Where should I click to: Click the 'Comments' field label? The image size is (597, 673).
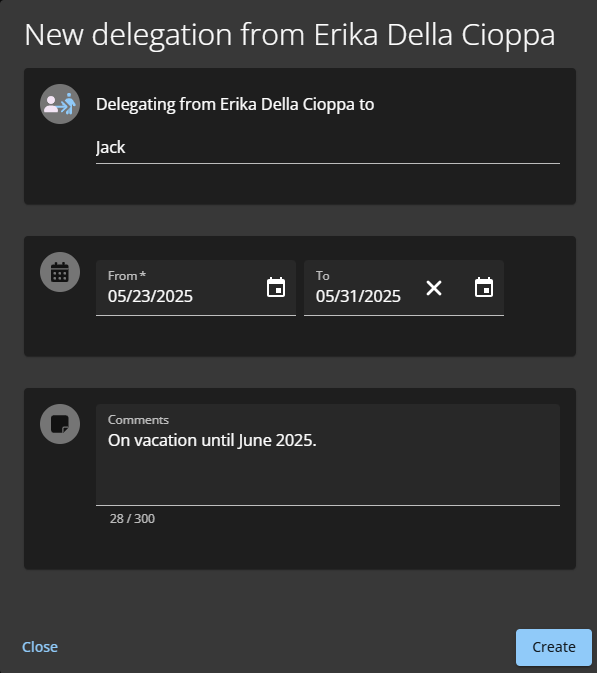(138, 420)
